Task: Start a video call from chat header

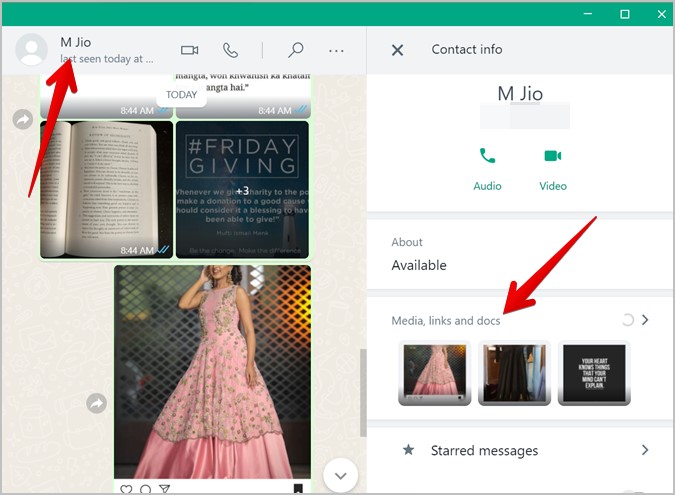Action: click(189, 50)
